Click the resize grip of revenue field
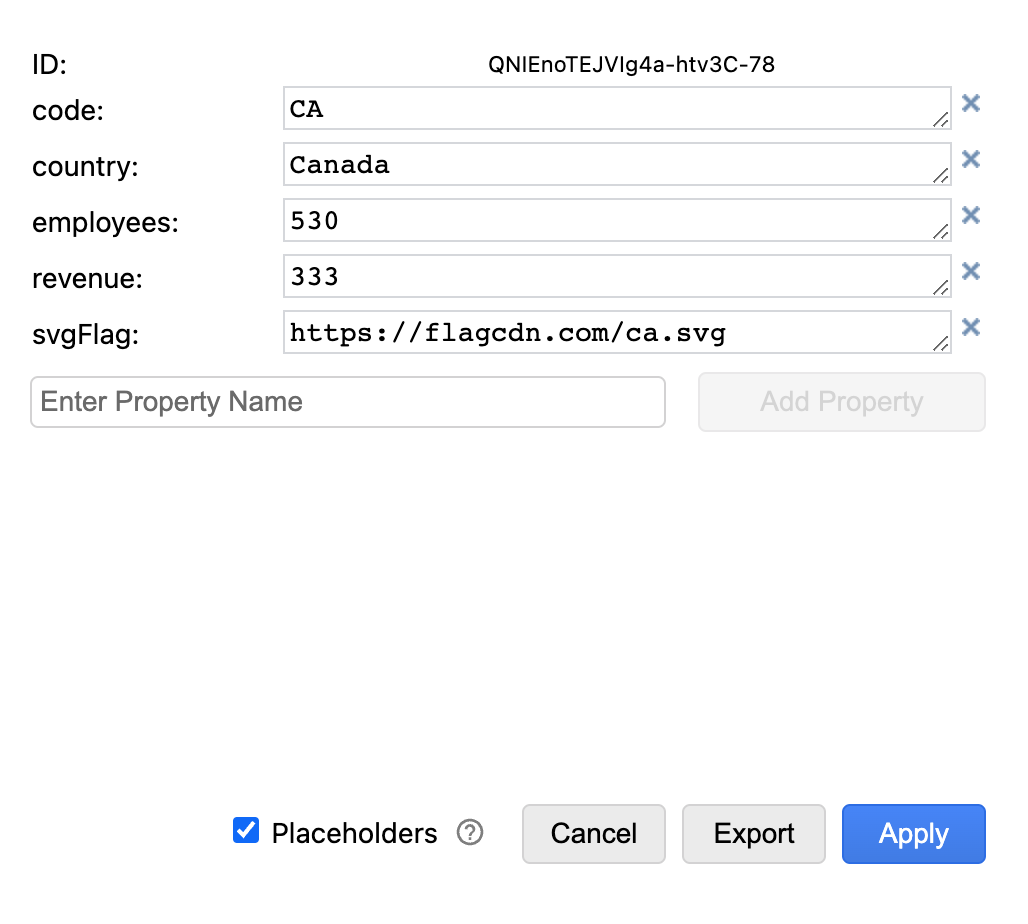1028x924 pixels. 941,287
